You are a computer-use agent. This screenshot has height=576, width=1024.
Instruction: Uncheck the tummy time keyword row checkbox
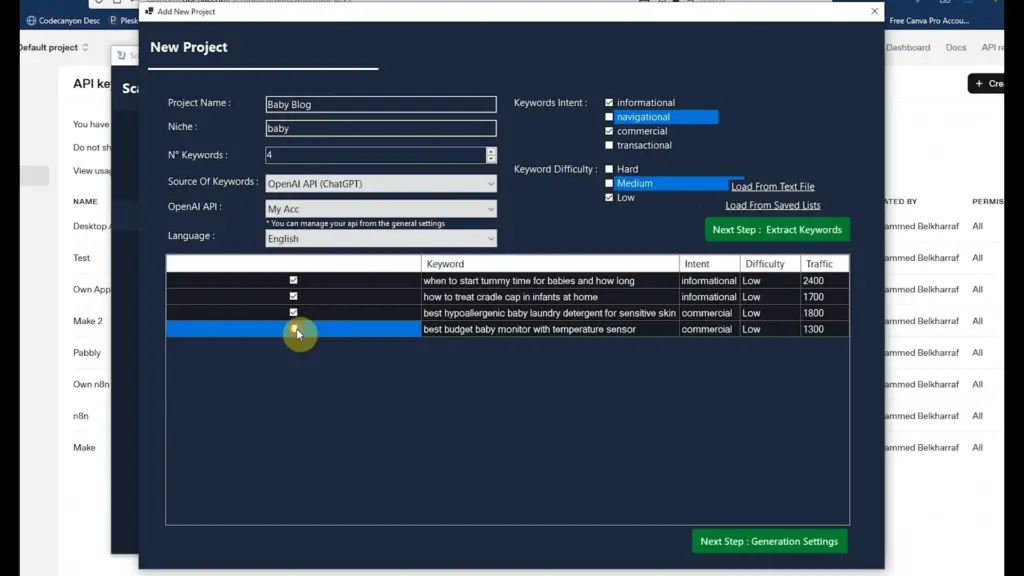(x=293, y=281)
